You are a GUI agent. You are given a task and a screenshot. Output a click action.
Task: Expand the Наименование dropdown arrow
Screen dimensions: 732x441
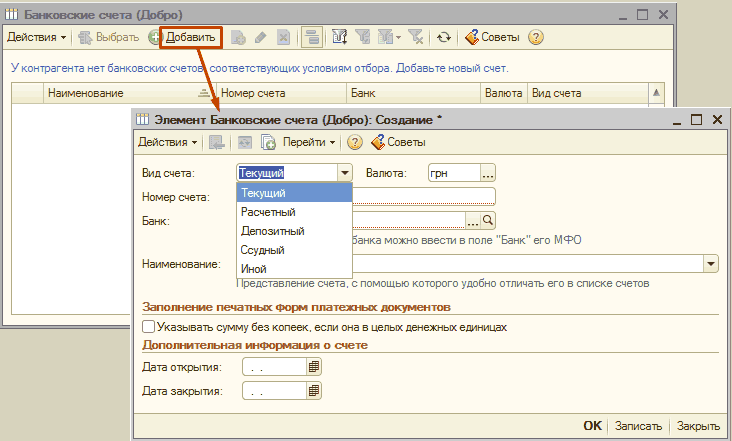click(711, 263)
